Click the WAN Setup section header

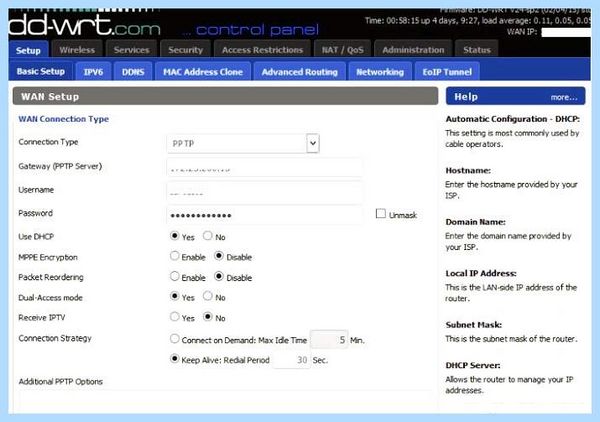point(225,96)
